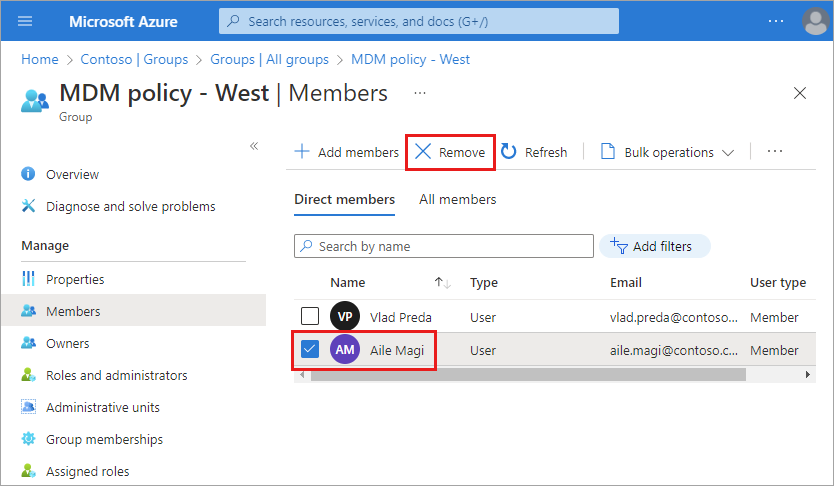Click the Vlad Preda VP avatar
The width and height of the screenshot is (834, 486).
tap(344, 317)
